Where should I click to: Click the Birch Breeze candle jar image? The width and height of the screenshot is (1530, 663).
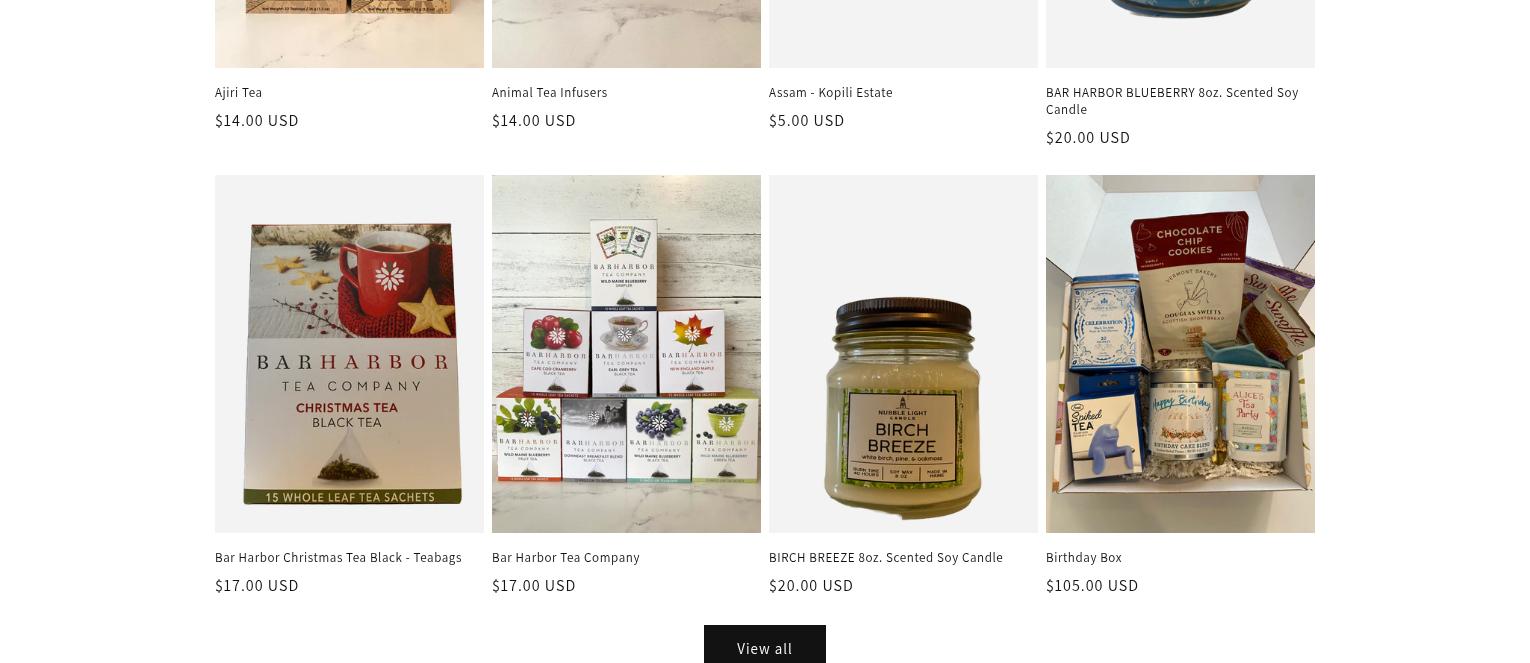(903, 354)
